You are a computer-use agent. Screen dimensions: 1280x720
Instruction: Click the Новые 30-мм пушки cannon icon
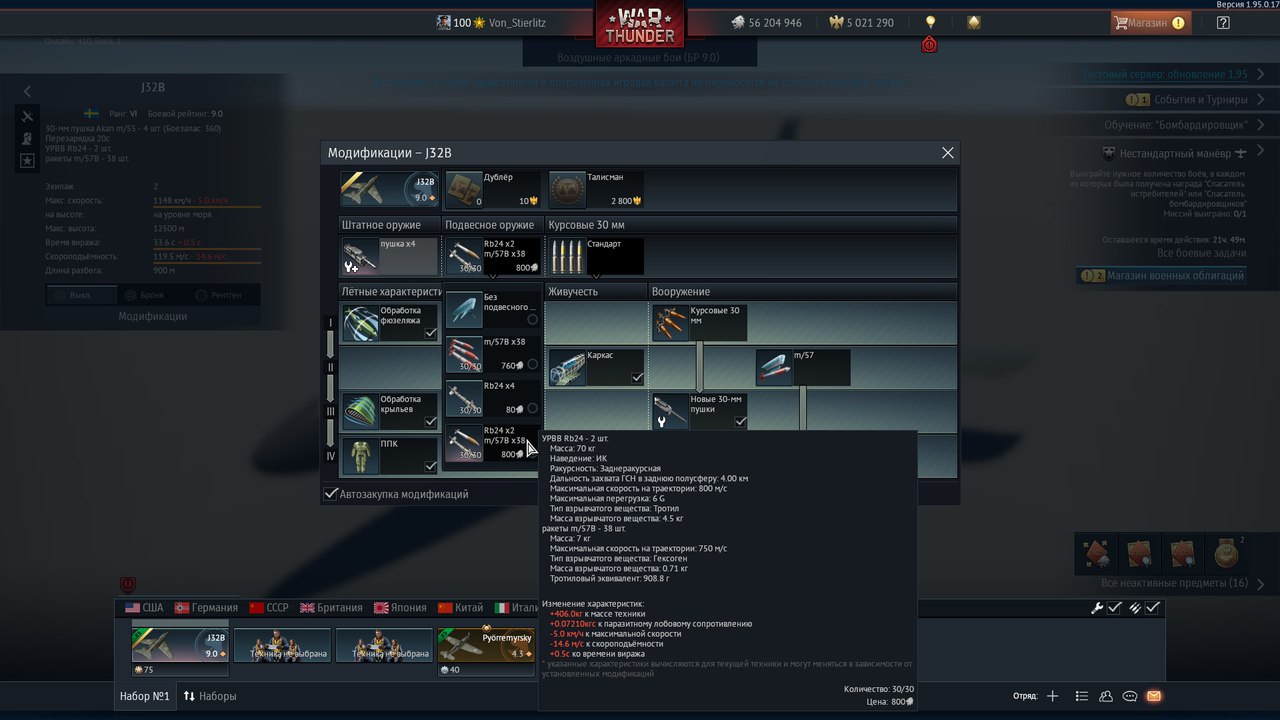(x=671, y=411)
